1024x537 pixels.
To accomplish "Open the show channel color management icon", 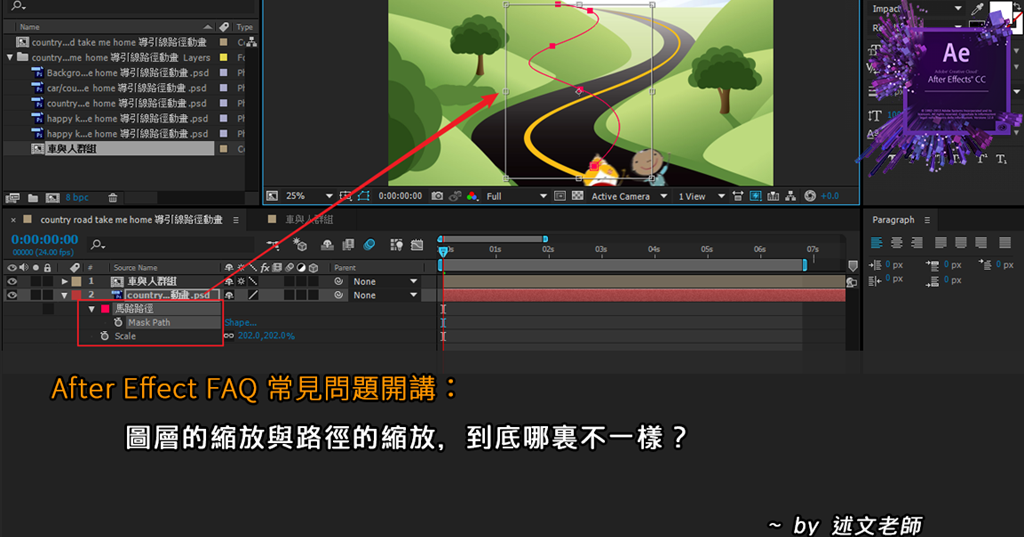I will [472, 196].
